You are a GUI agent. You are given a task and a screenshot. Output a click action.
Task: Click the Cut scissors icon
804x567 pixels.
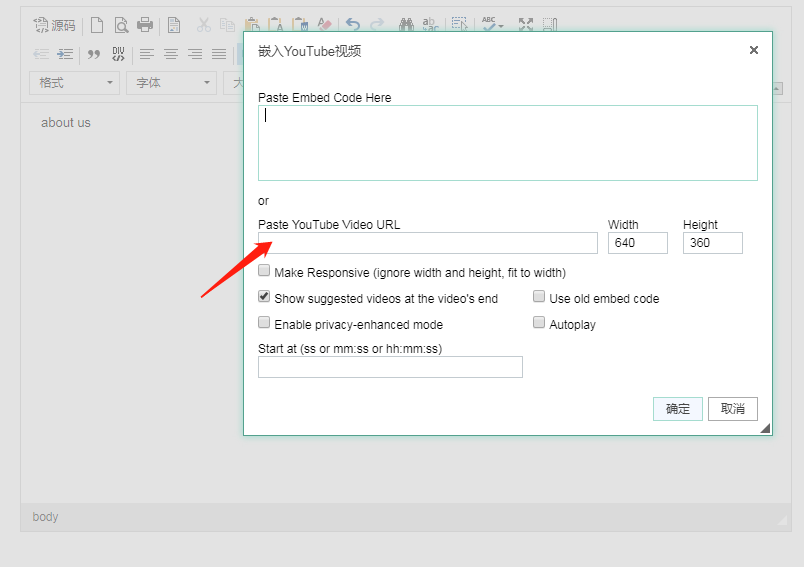pos(204,25)
